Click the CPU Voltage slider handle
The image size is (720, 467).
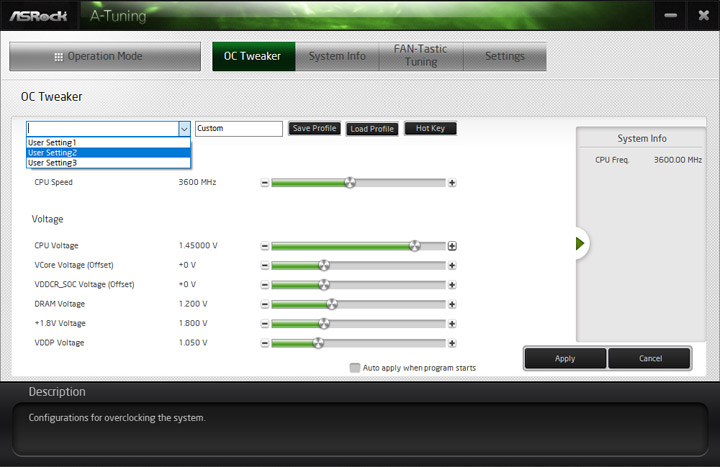point(415,246)
